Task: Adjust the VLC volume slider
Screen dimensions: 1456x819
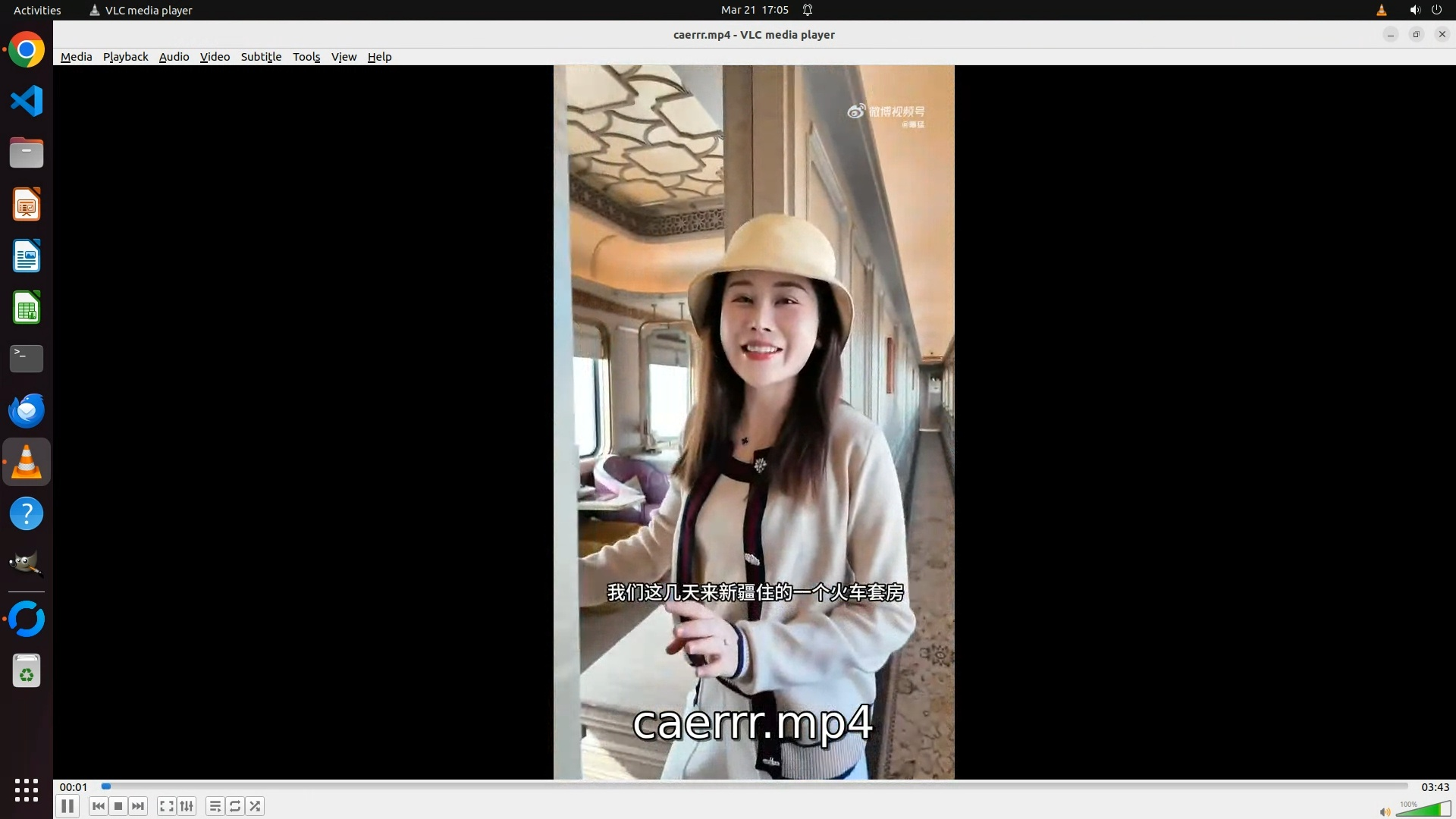Action: pos(1423,810)
